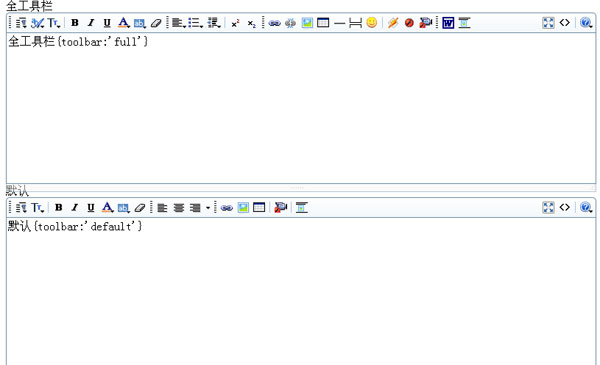Viewport: 600px width, 365px height.
Task: Click the Unlink icon in full toolbar
Action: [290, 23]
